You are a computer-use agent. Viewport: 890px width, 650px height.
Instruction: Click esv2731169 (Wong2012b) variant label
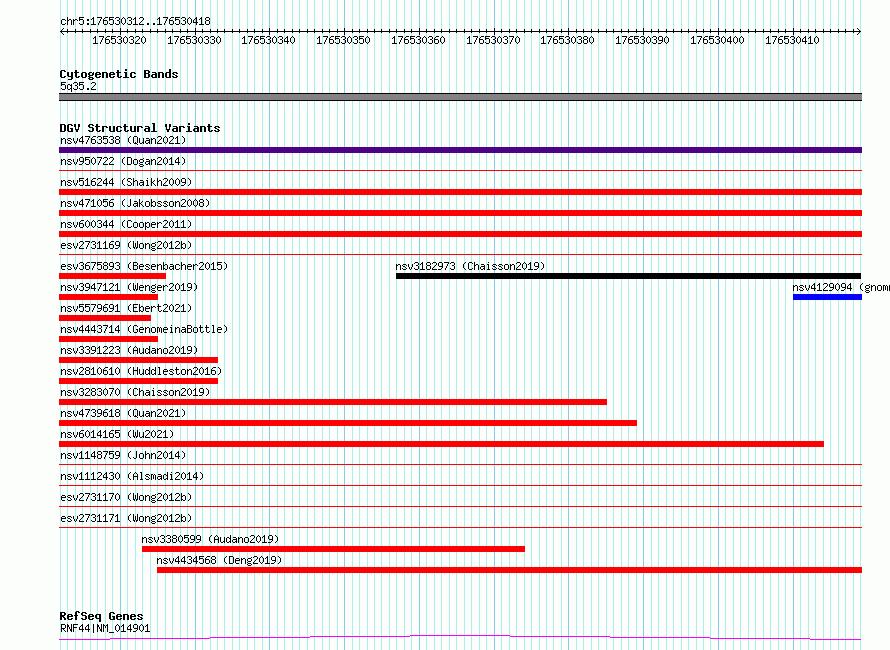(x=126, y=245)
